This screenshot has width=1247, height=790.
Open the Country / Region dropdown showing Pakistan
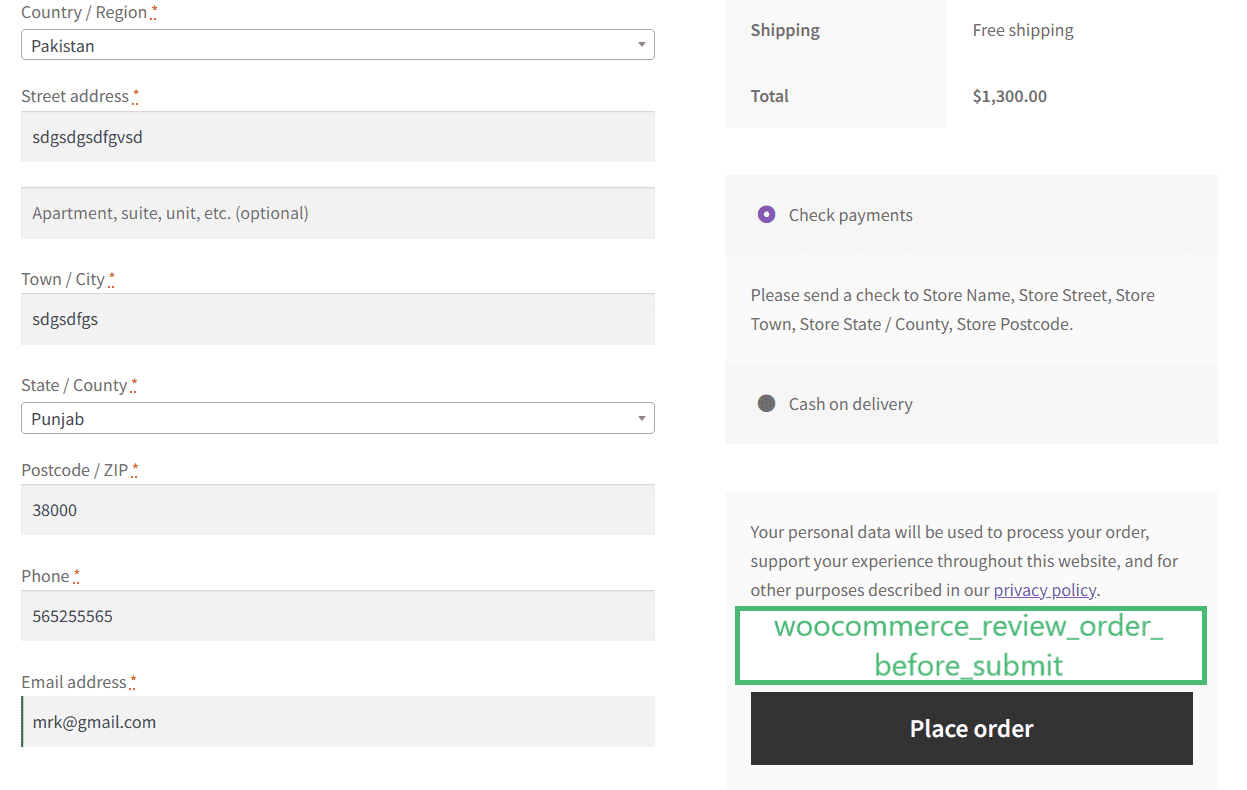tap(338, 45)
